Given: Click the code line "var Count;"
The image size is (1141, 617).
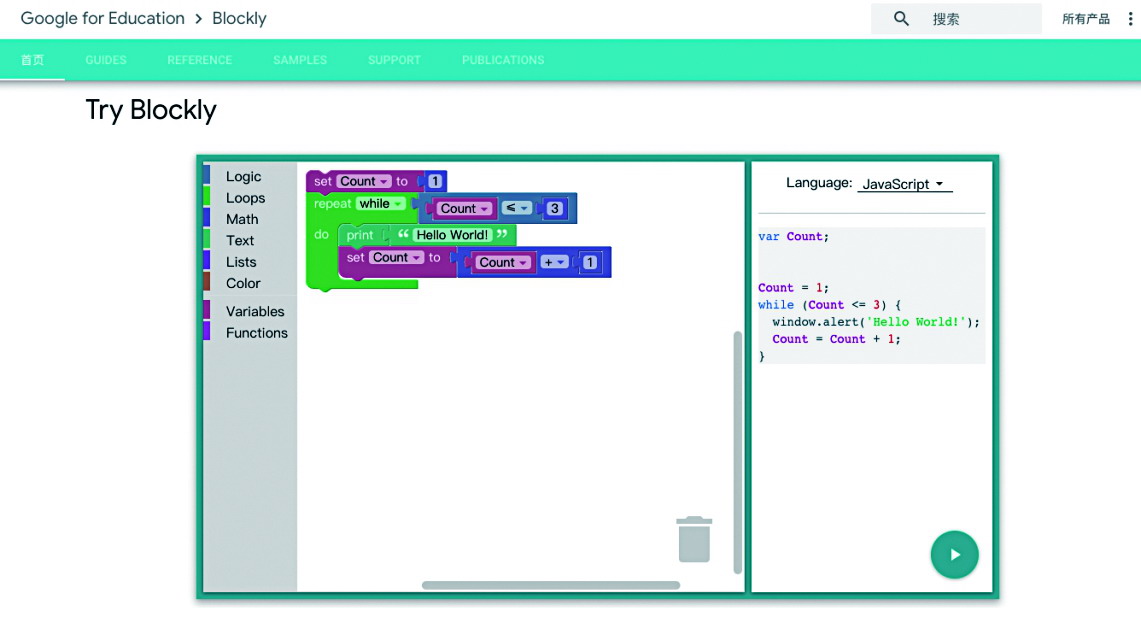Looking at the screenshot, I should 793,236.
